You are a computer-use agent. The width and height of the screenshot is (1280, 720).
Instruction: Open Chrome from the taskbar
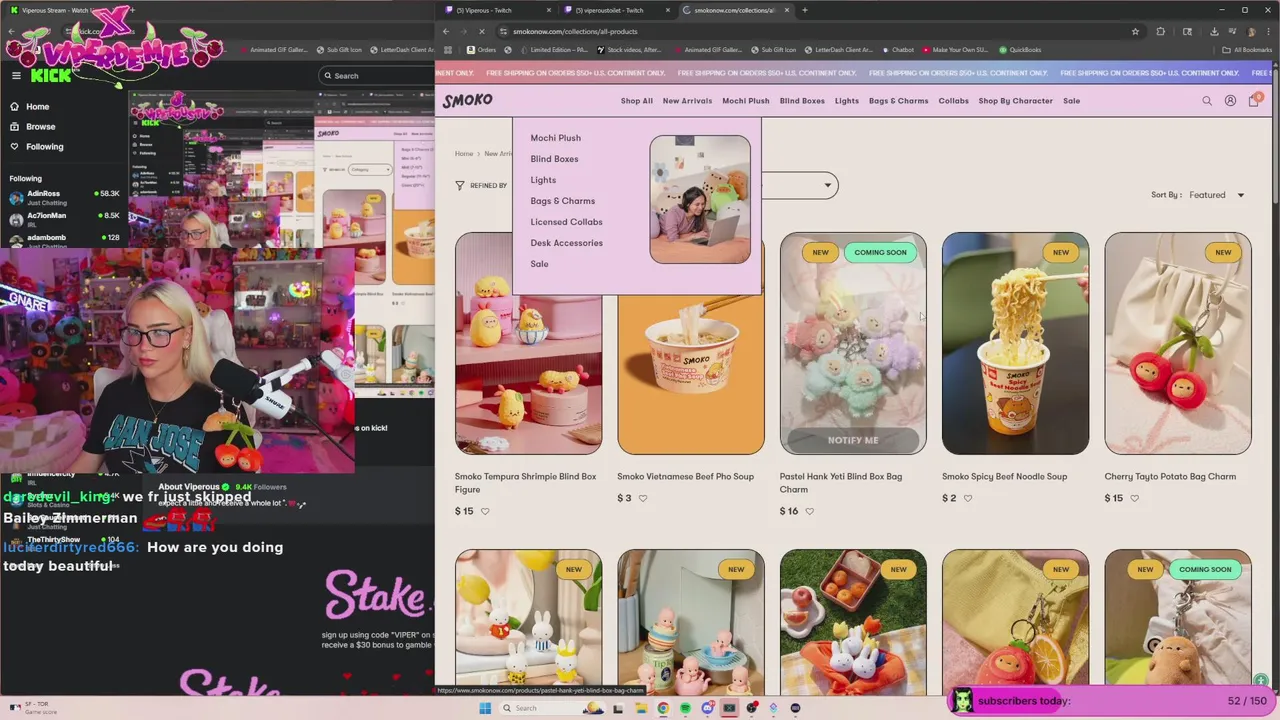pos(663,708)
